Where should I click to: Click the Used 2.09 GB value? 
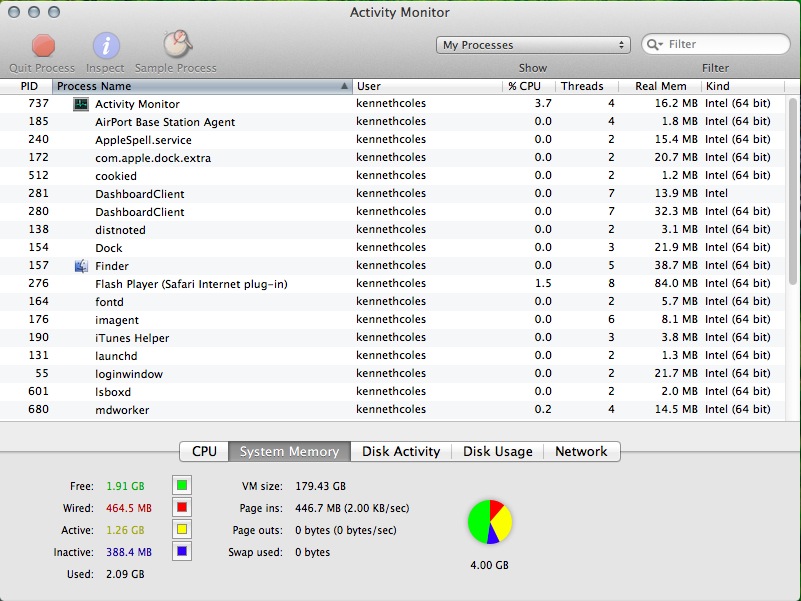[x=125, y=574]
